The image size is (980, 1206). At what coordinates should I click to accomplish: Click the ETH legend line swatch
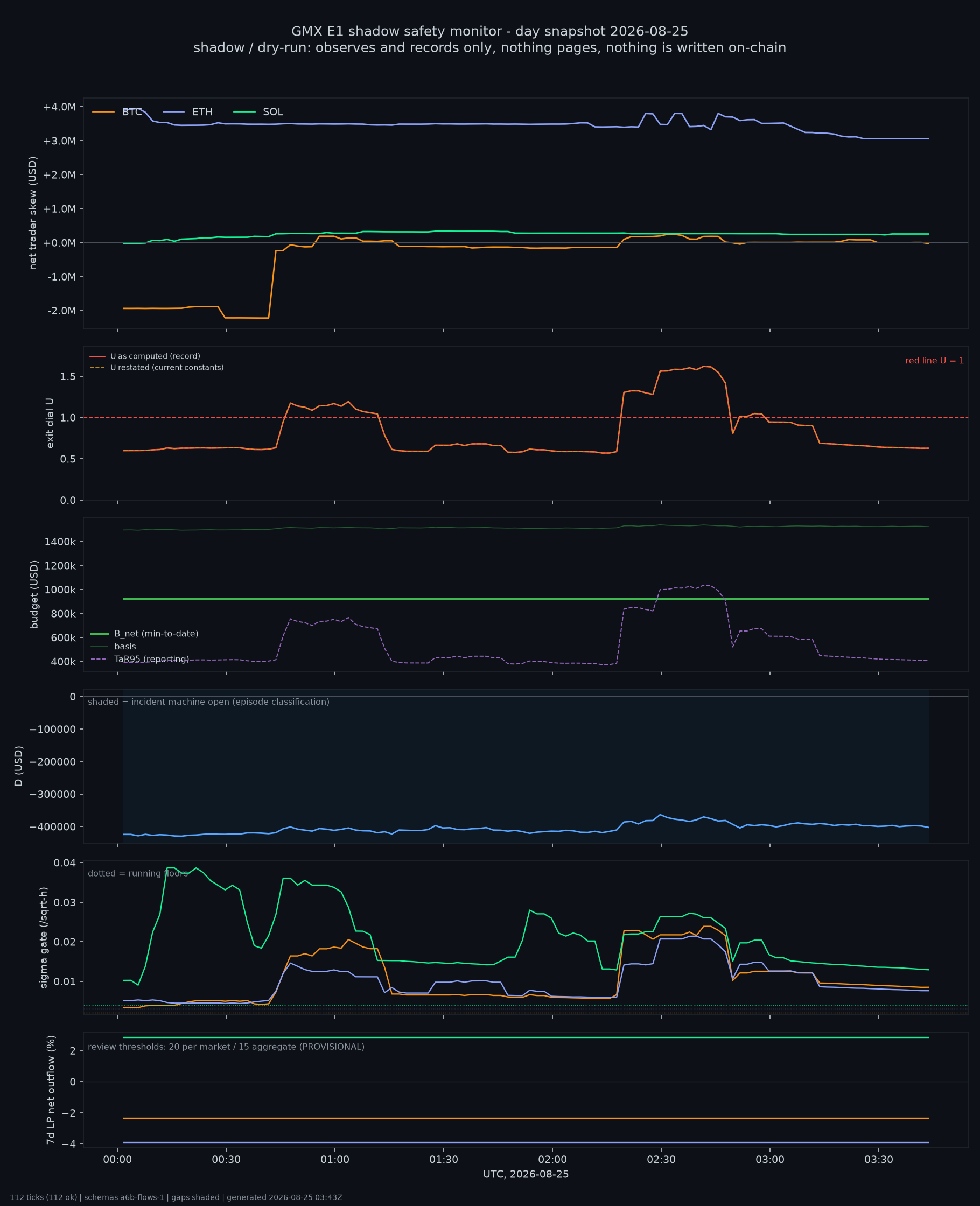pyautogui.click(x=173, y=112)
